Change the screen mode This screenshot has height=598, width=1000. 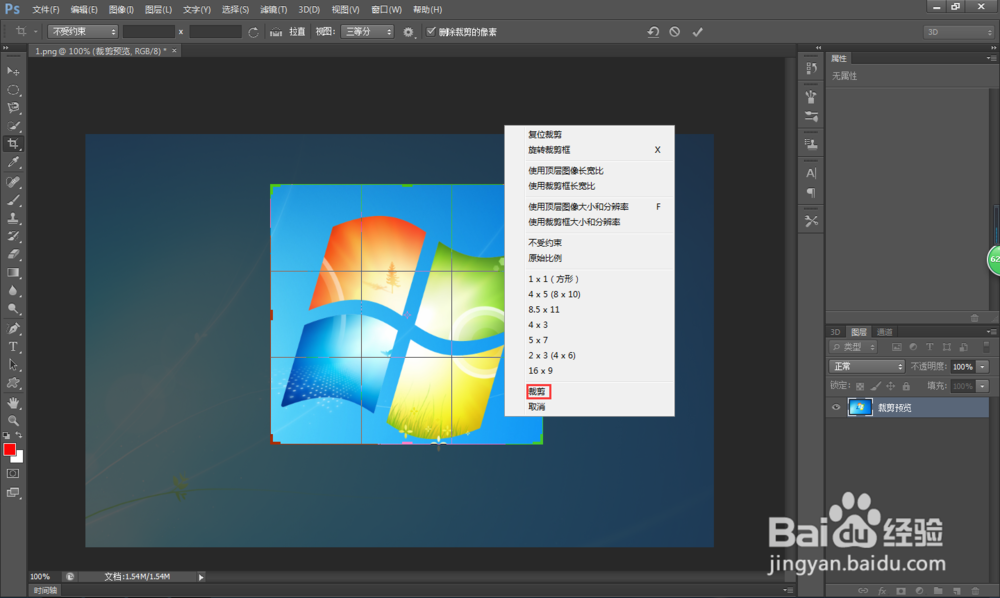13,492
